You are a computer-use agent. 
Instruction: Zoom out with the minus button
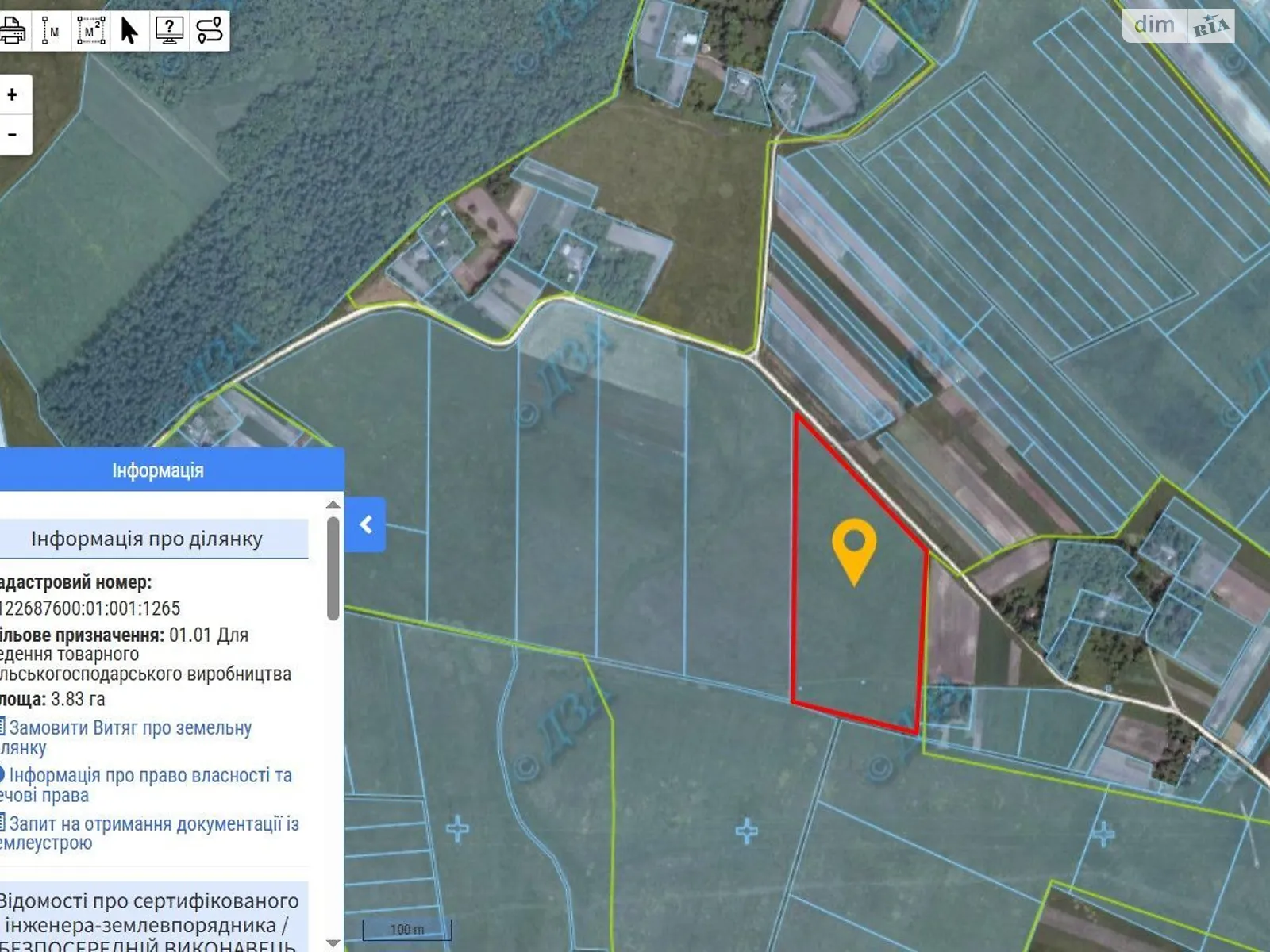13,134
